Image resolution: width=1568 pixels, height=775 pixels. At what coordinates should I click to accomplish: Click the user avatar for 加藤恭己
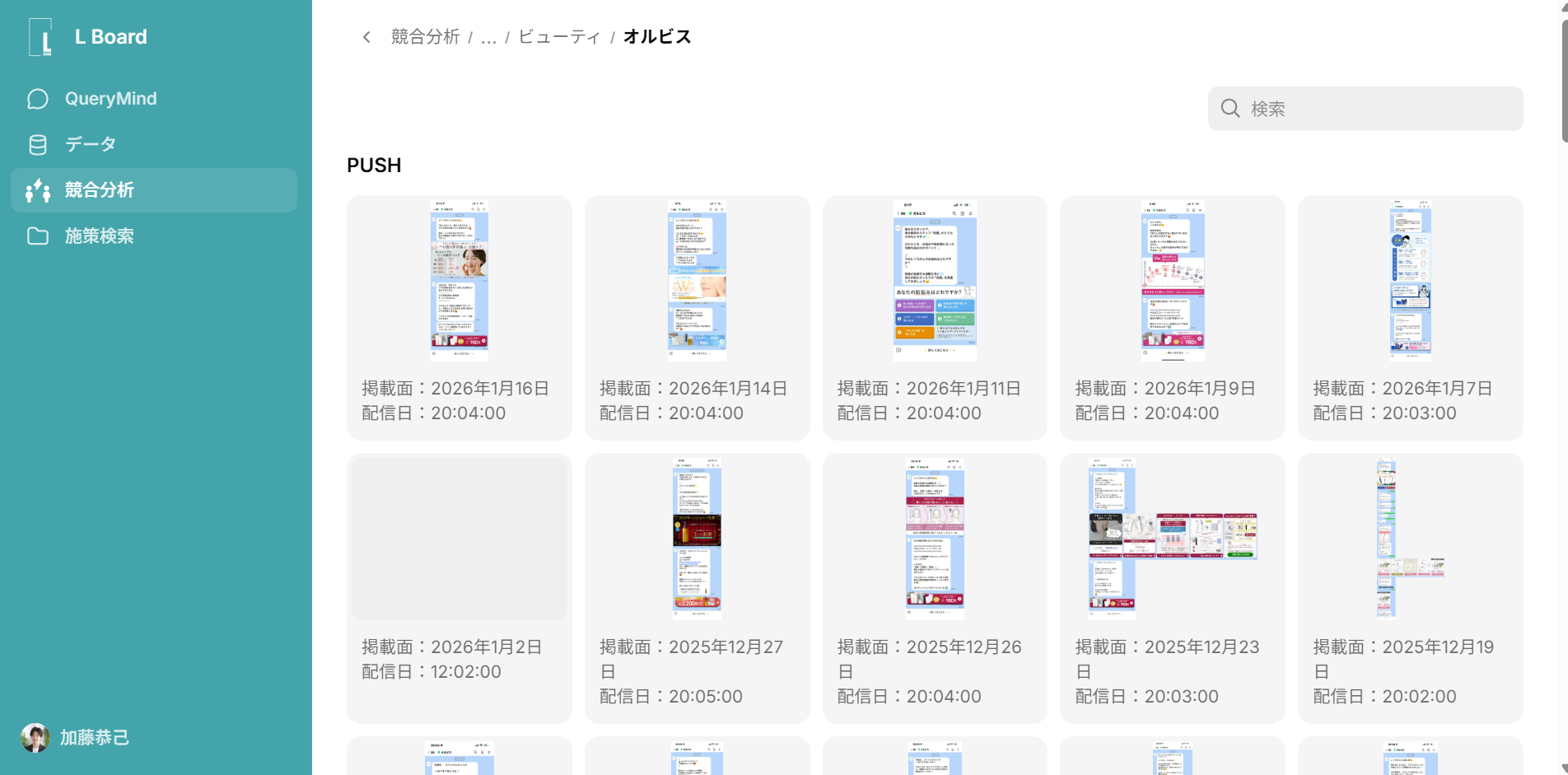tap(35, 737)
